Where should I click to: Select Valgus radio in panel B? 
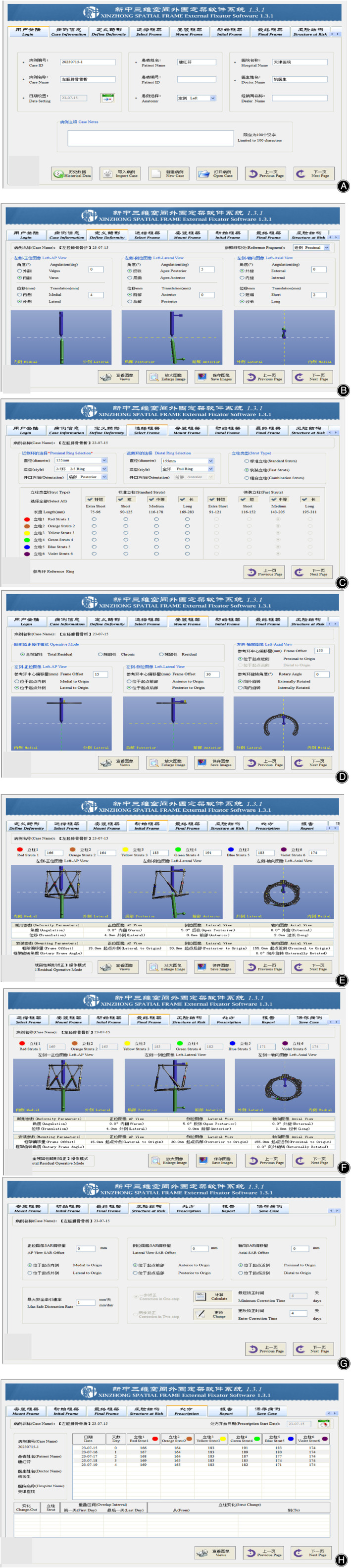click(x=20, y=271)
